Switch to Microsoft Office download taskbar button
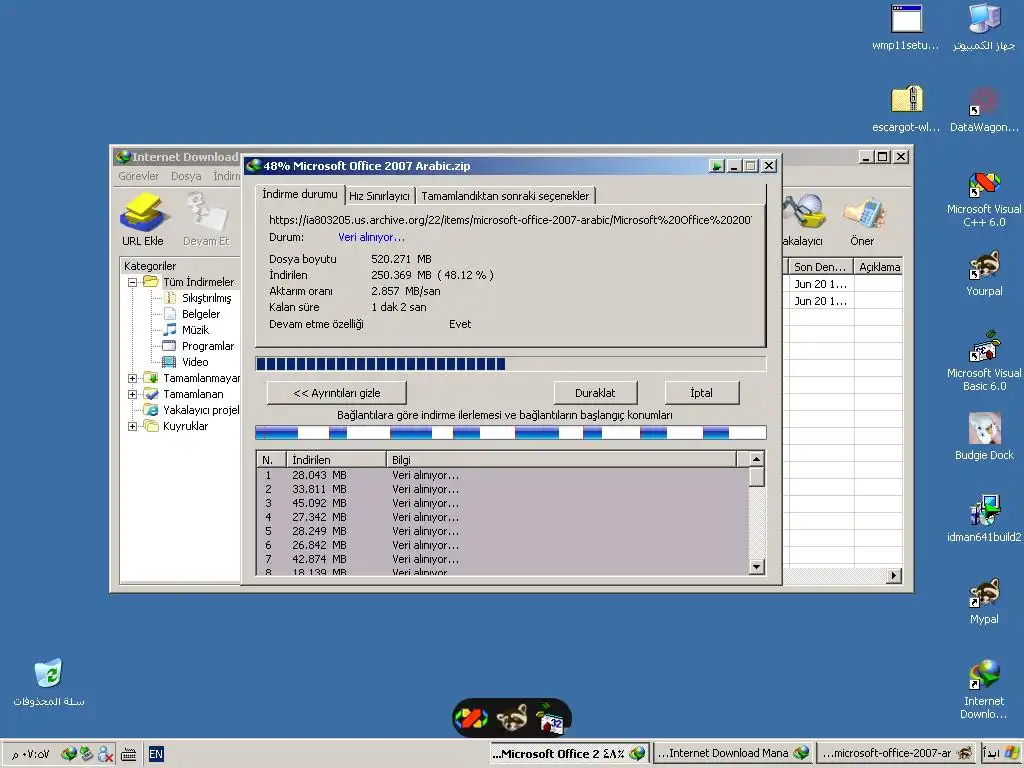The width and height of the screenshot is (1024, 768). [x=569, y=754]
